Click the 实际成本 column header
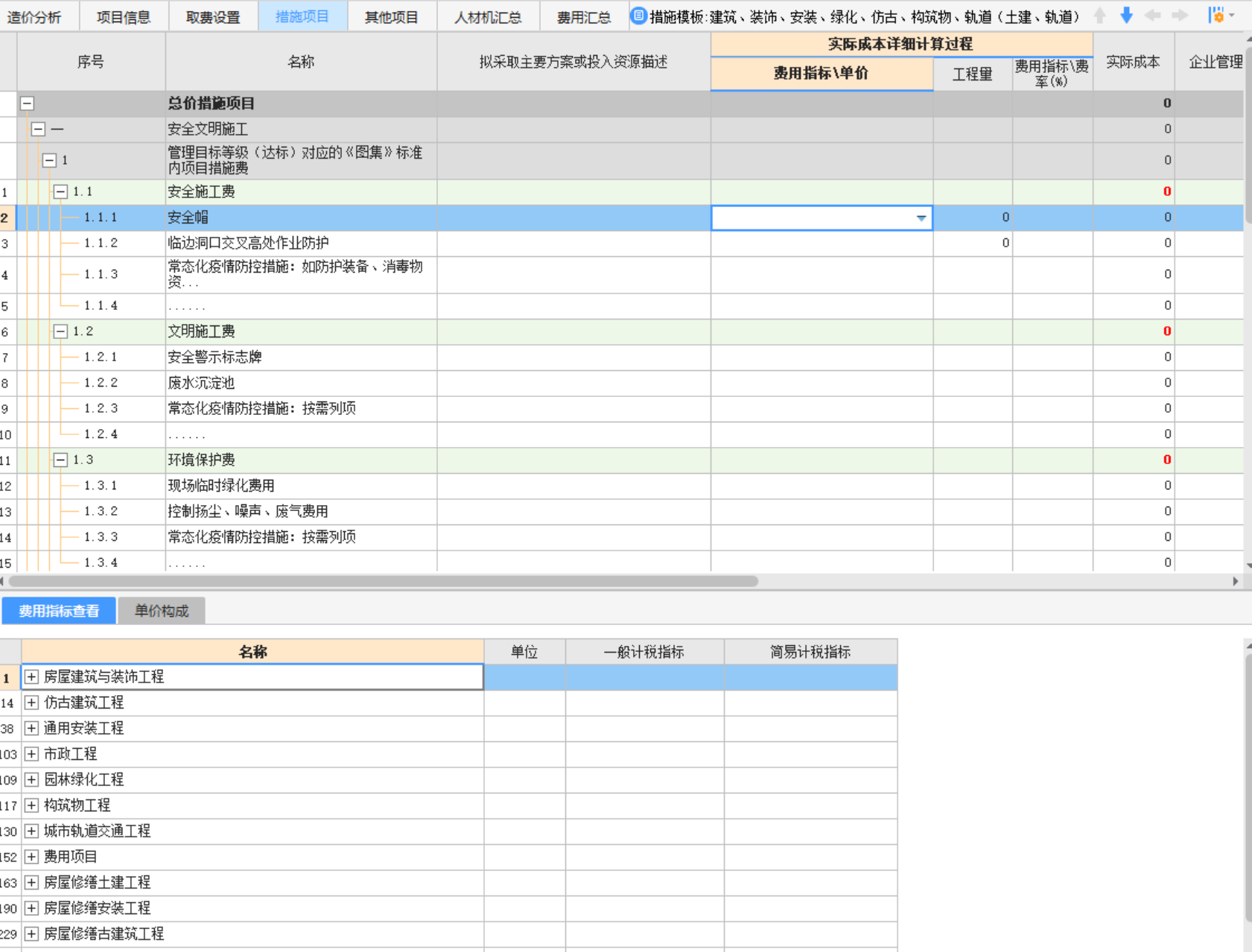The image size is (1252, 952). [x=1134, y=62]
